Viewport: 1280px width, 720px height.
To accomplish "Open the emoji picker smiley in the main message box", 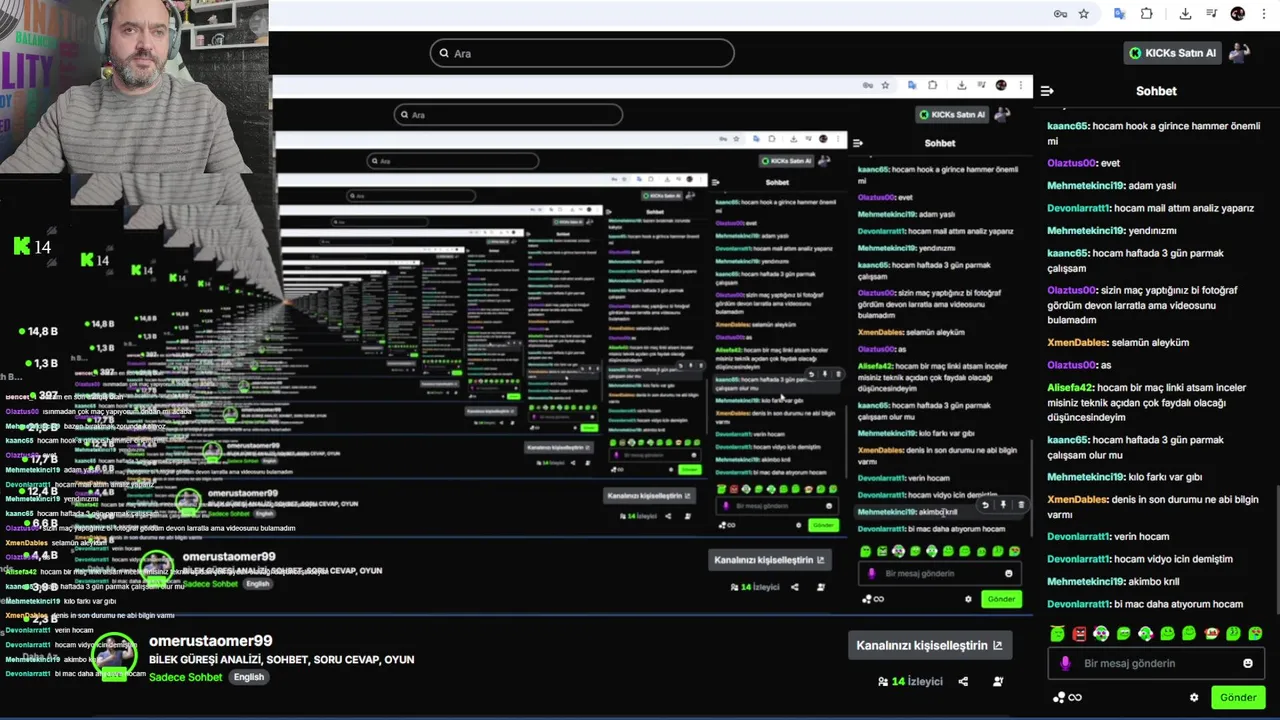I will [1247, 663].
